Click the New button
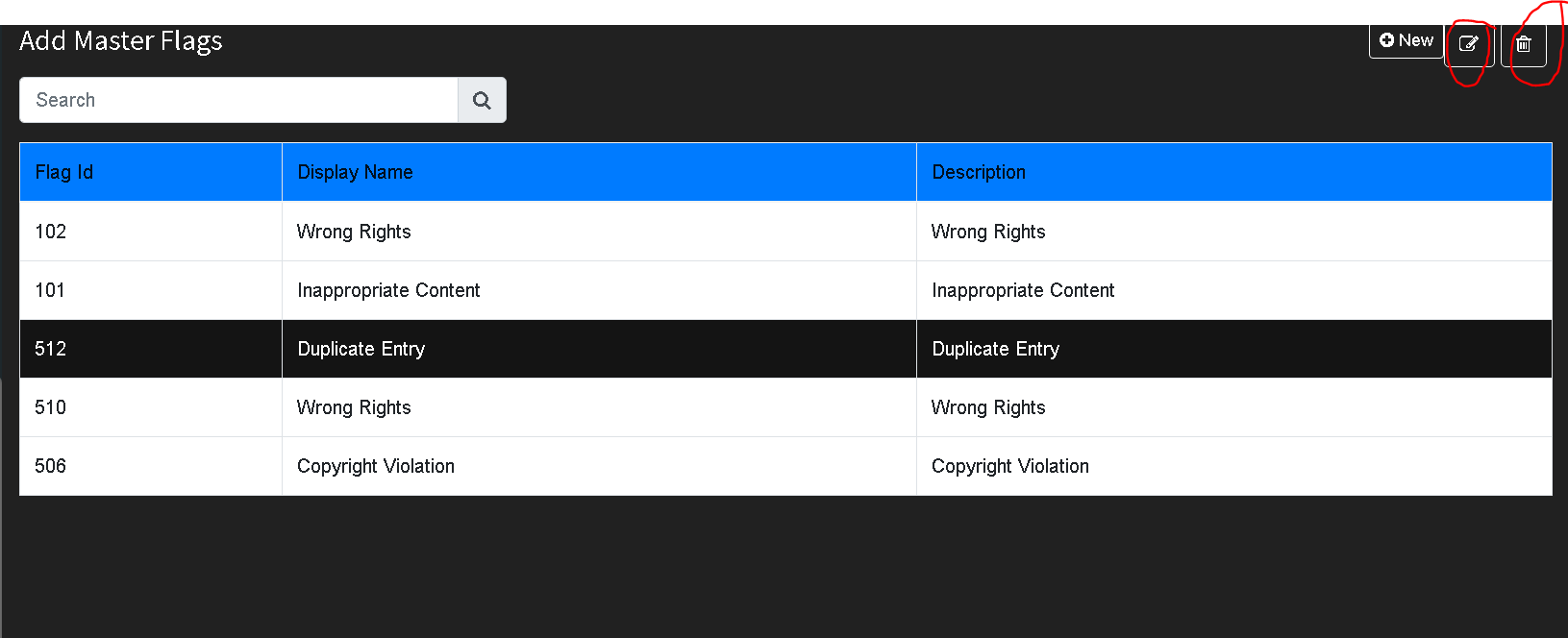 click(1406, 40)
